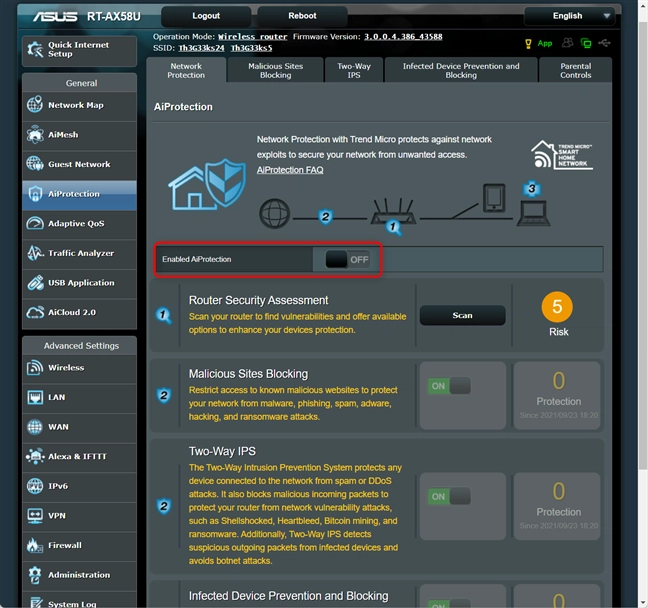Click the AiProtection shield icon in sidebar

35,194
